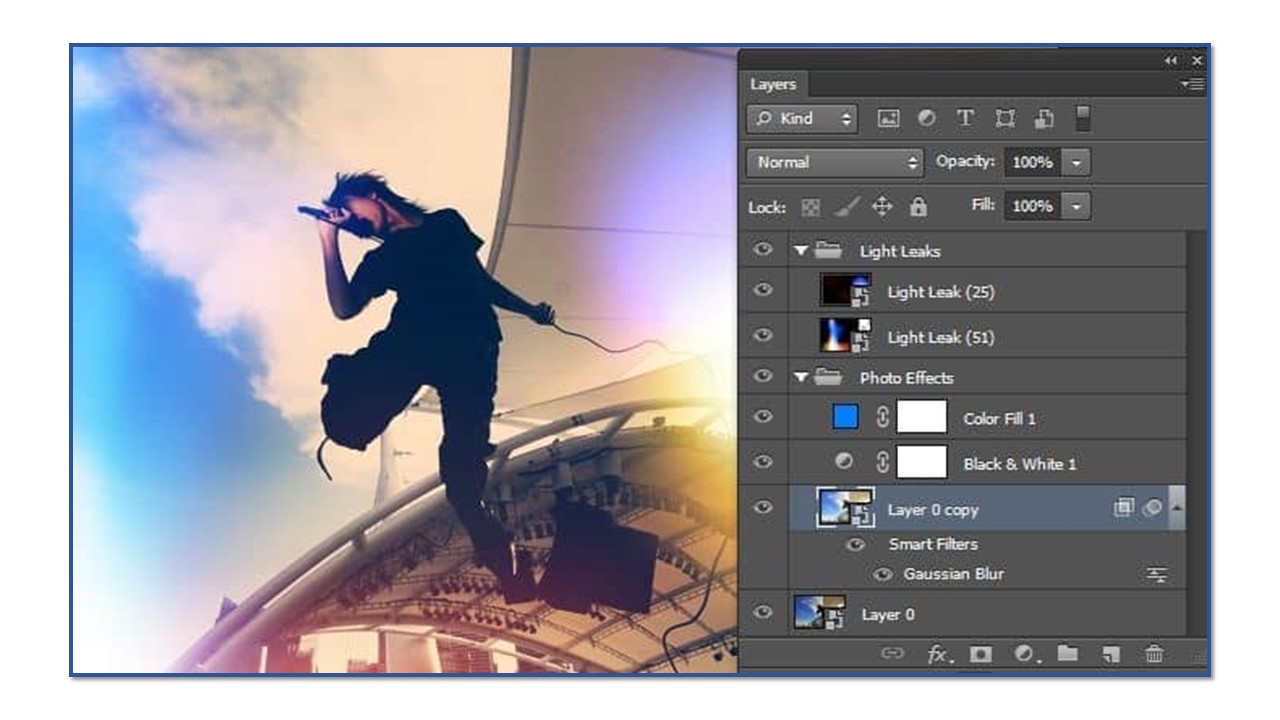Image resolution: width=1280 pixels, height=720 pixels.
Task: Click the Photo Effects group folder icon
Action: 829,378
